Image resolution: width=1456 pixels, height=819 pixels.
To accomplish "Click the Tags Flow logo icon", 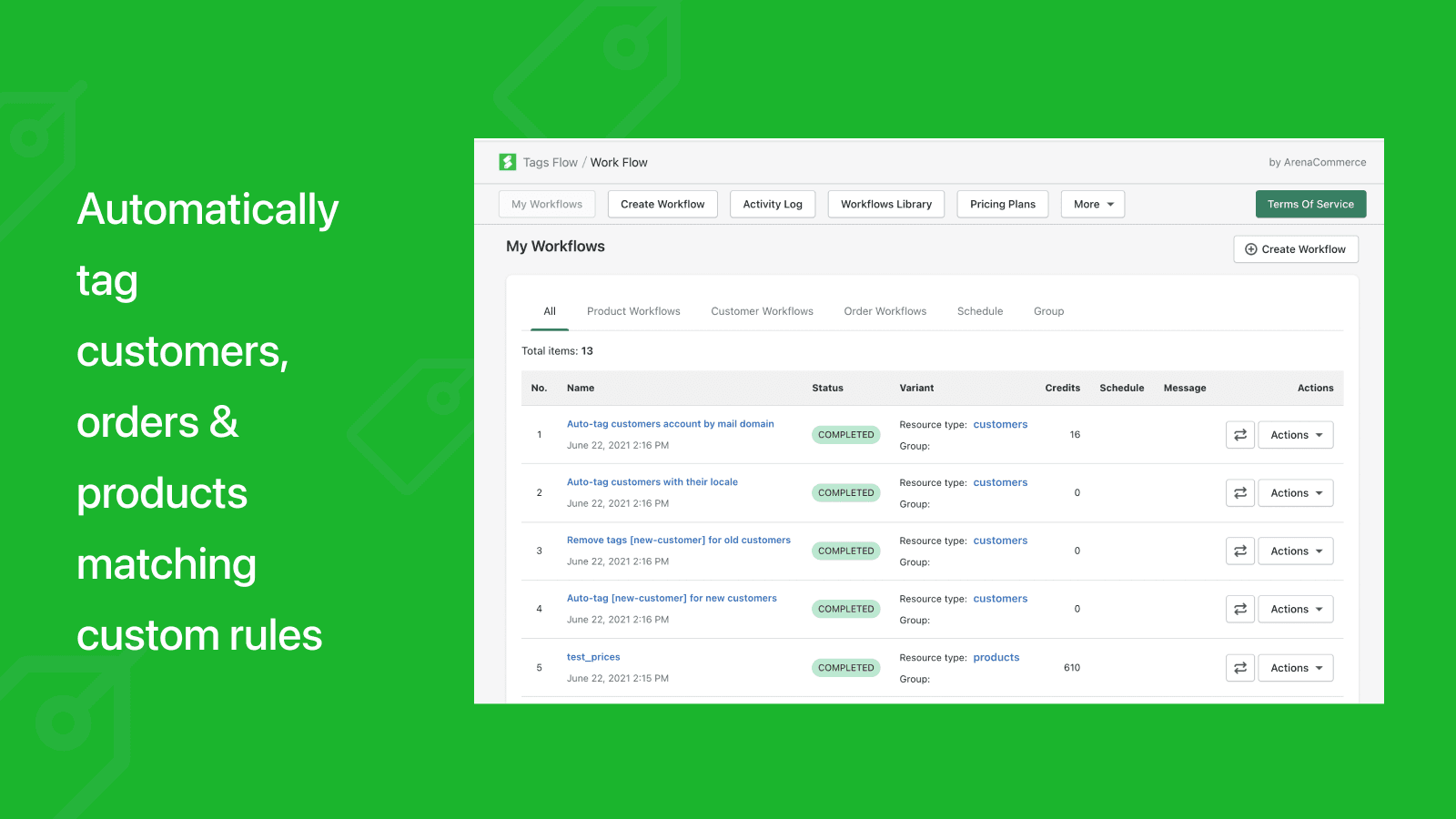I will 509,162.
